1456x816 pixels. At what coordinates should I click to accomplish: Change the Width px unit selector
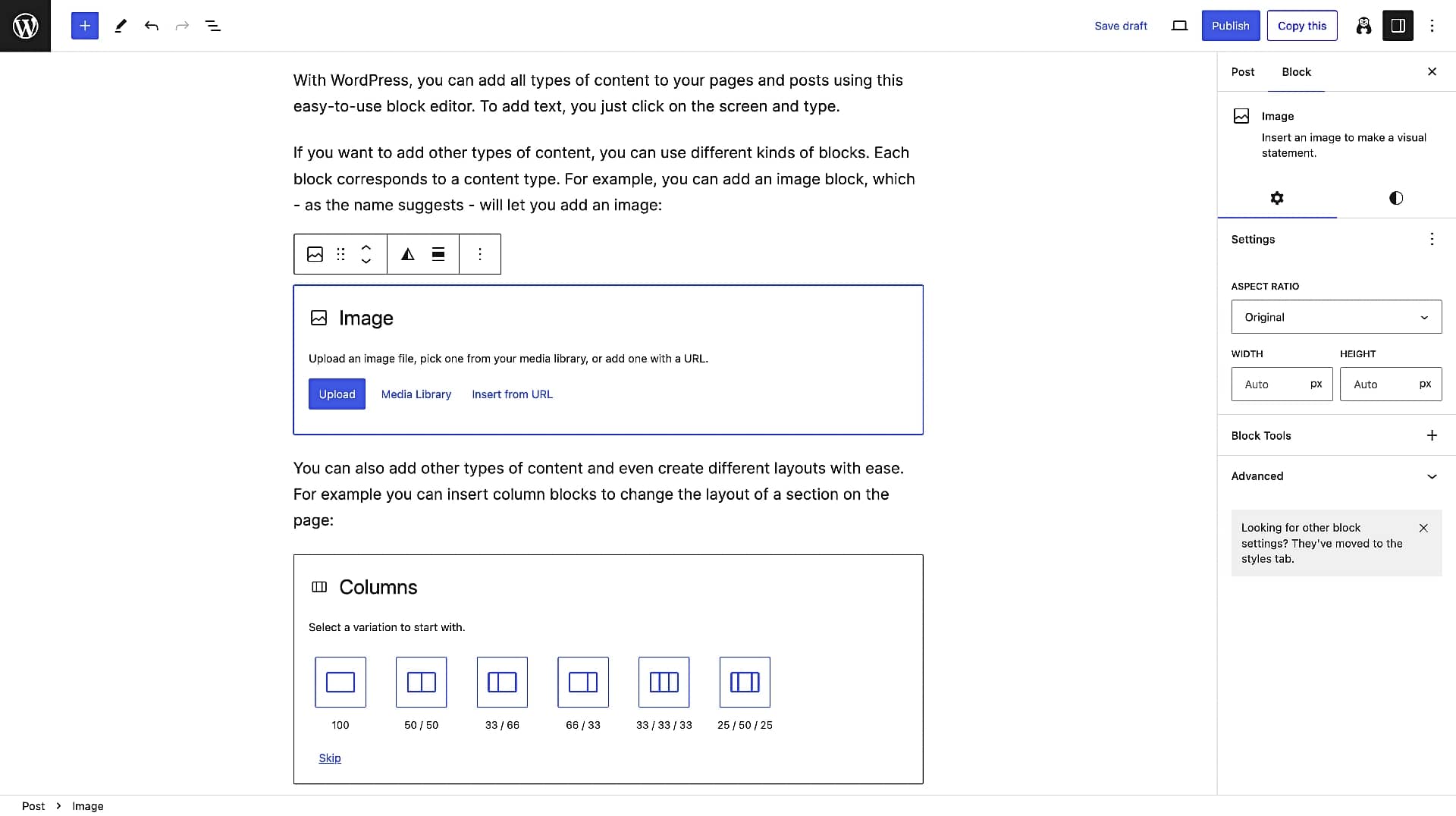pos(1316,384)
